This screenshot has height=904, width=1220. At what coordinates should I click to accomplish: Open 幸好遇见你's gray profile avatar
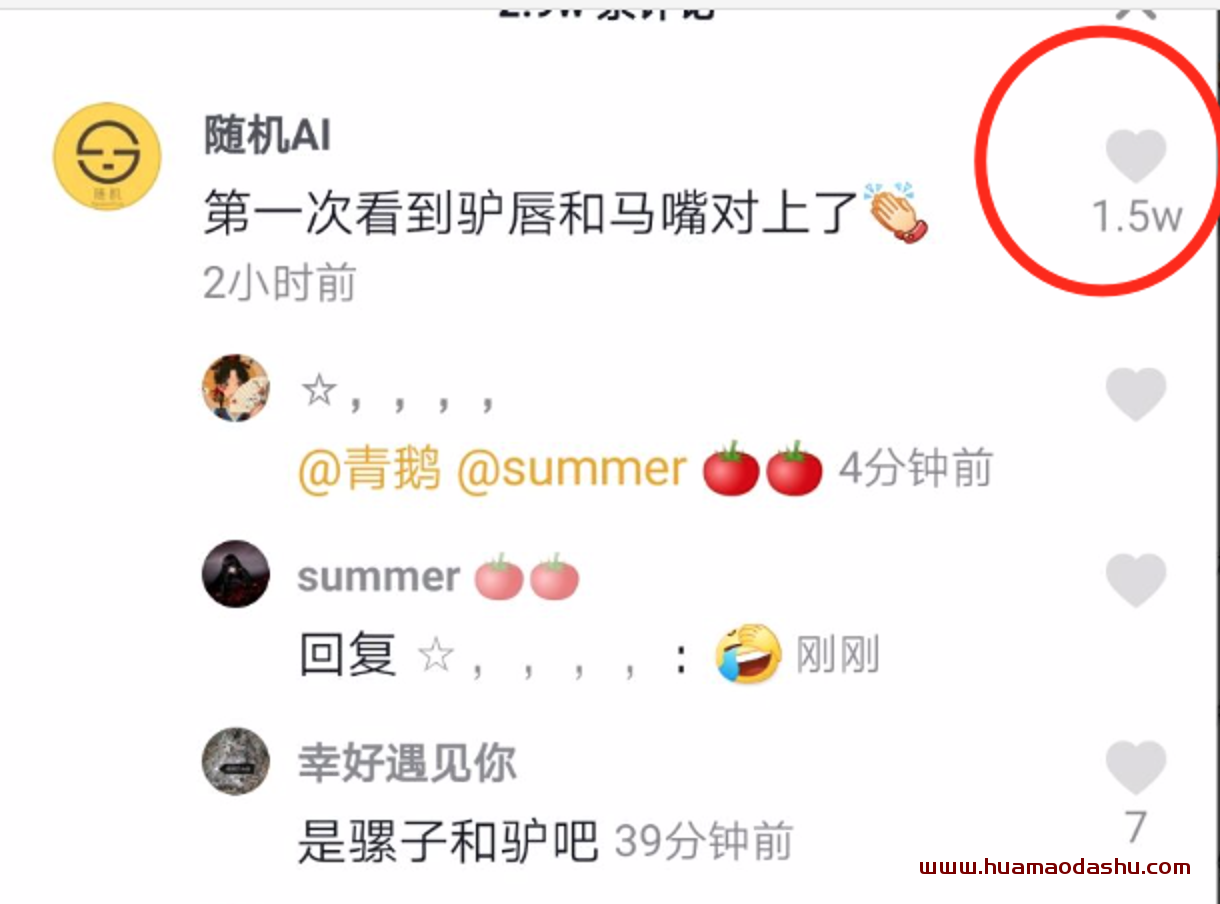tap(236, 761)
